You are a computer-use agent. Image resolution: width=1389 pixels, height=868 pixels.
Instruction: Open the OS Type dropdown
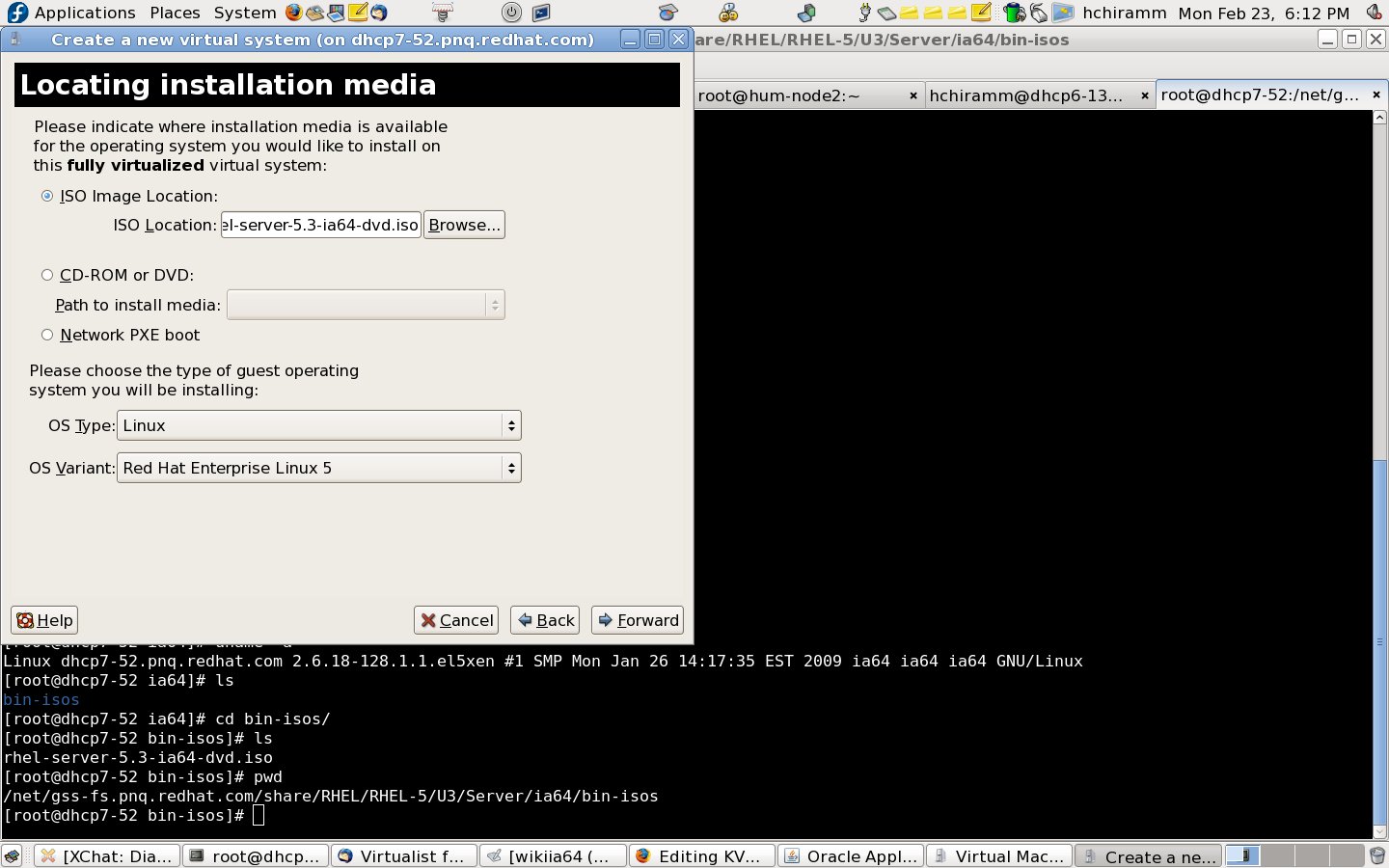click(319, 425)
